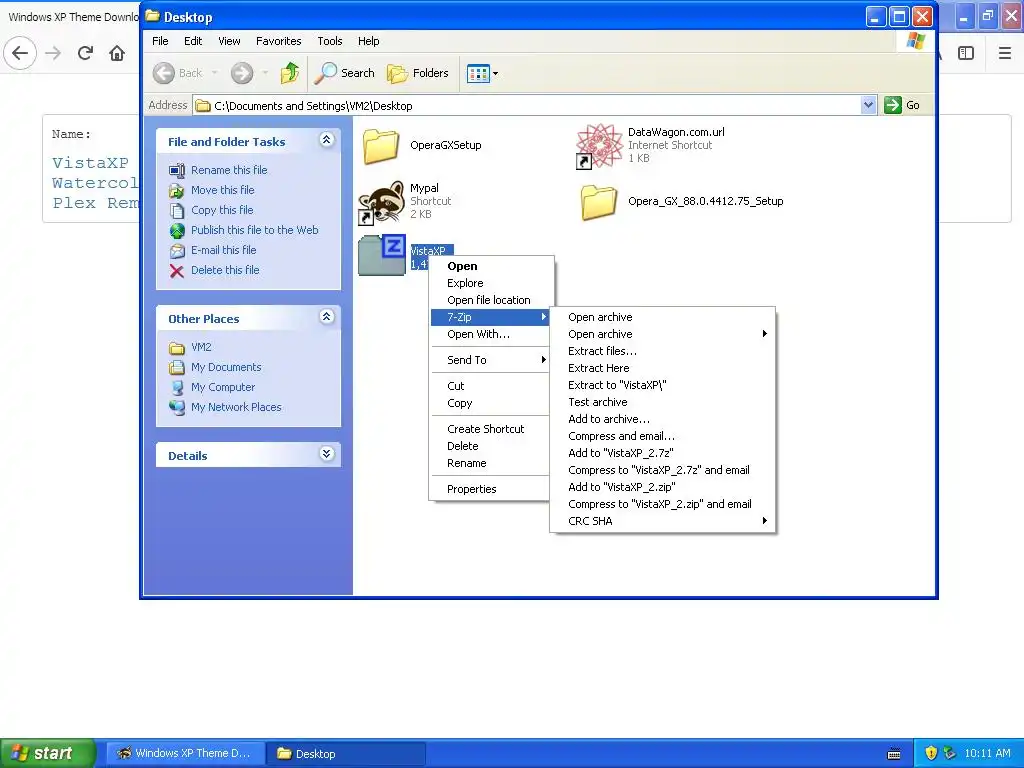Expand the Address bar dropdown arrow
The width and height of the screenshot is (1024, 768).
coord(868,105)
